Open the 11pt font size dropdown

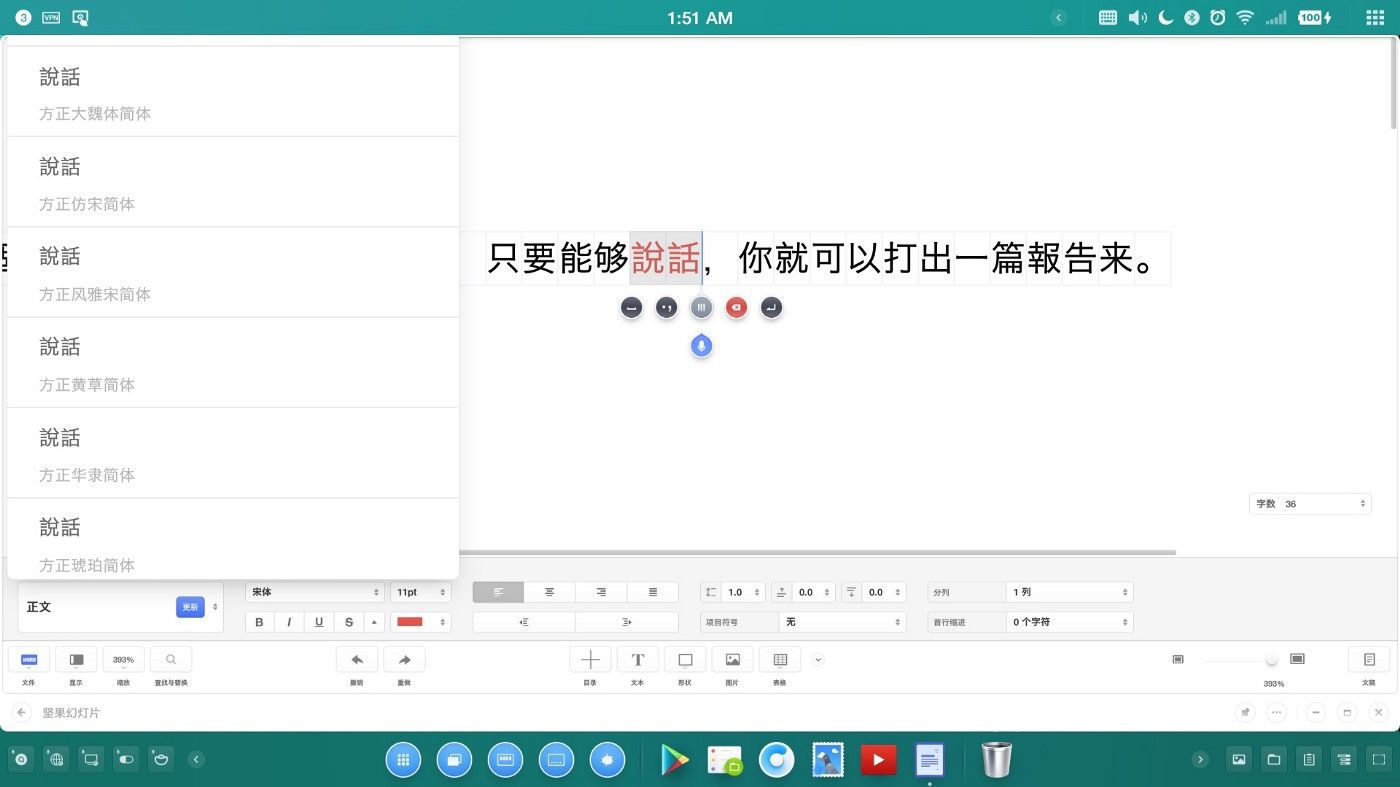tap(420, 592)
